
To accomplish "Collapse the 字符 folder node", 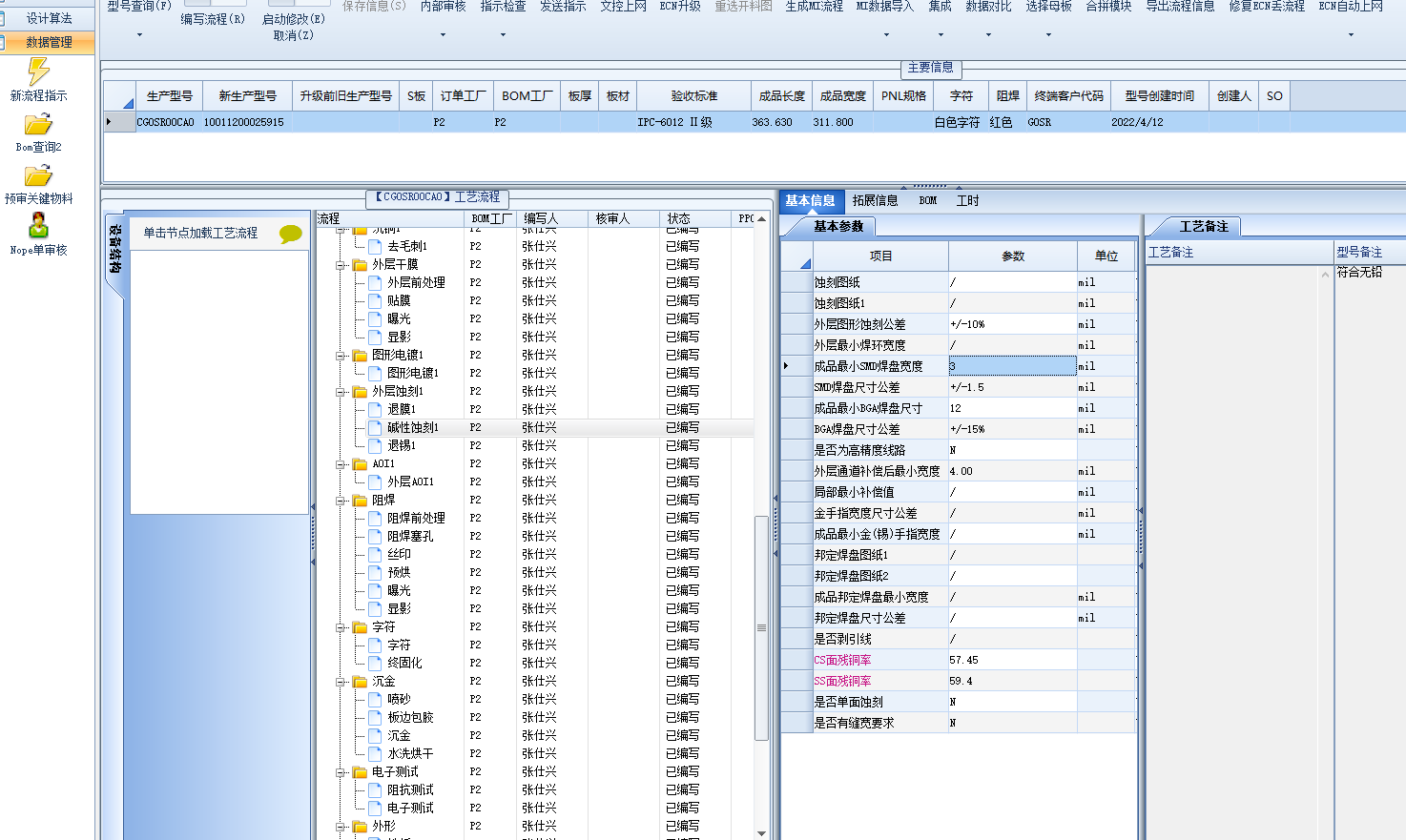I will [x=341, y=627].
